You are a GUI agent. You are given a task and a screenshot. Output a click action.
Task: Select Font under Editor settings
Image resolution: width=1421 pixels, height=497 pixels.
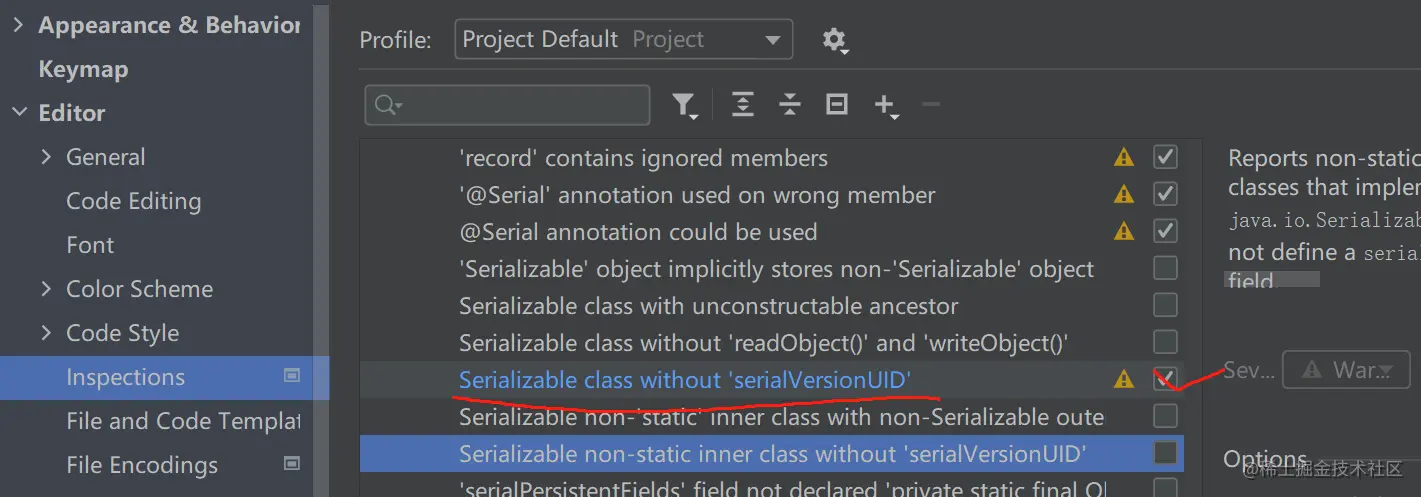point(90,245)
